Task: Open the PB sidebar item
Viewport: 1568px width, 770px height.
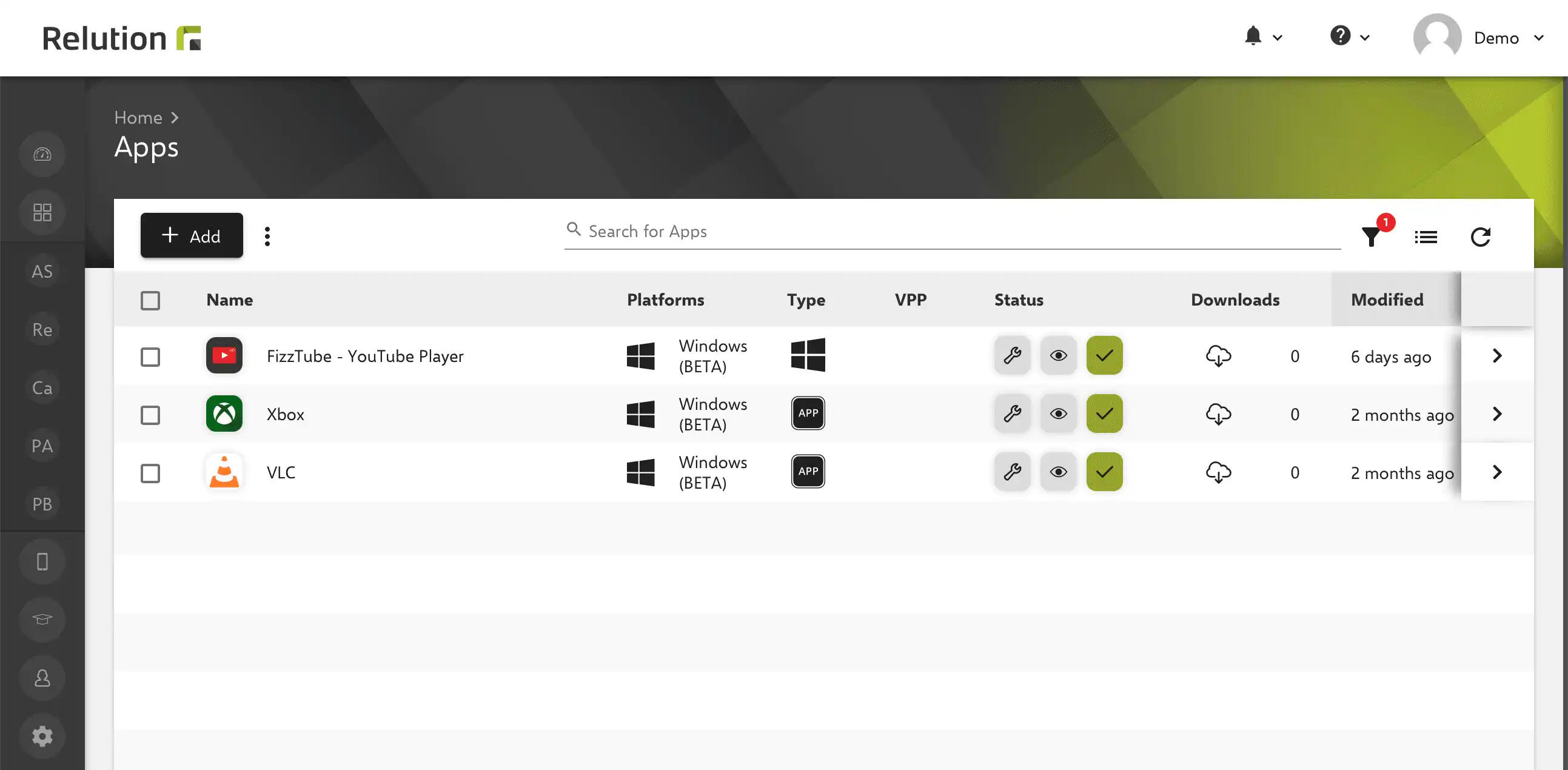Action: click(x=42, y=504)
